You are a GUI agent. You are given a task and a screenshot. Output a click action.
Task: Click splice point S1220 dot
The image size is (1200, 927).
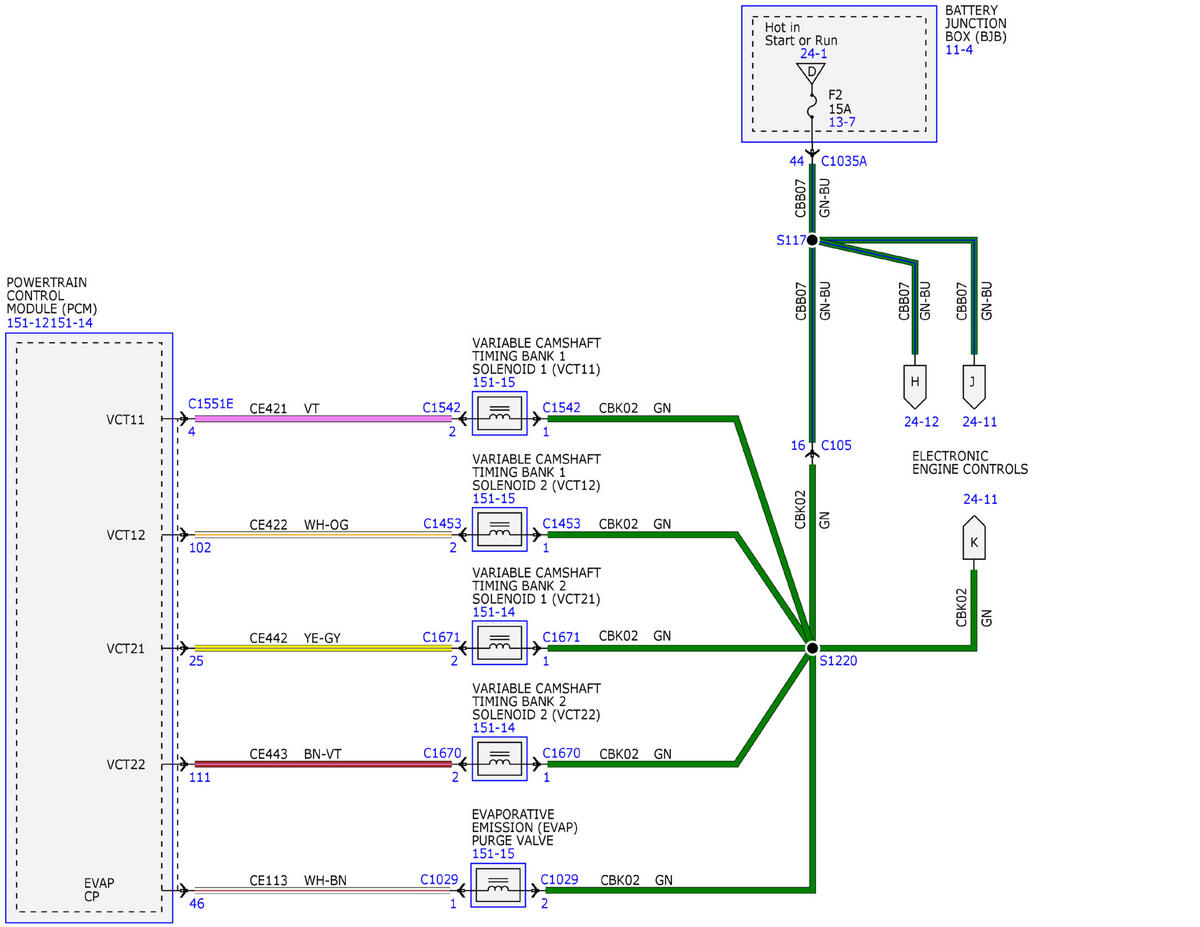tap(812, 648)
